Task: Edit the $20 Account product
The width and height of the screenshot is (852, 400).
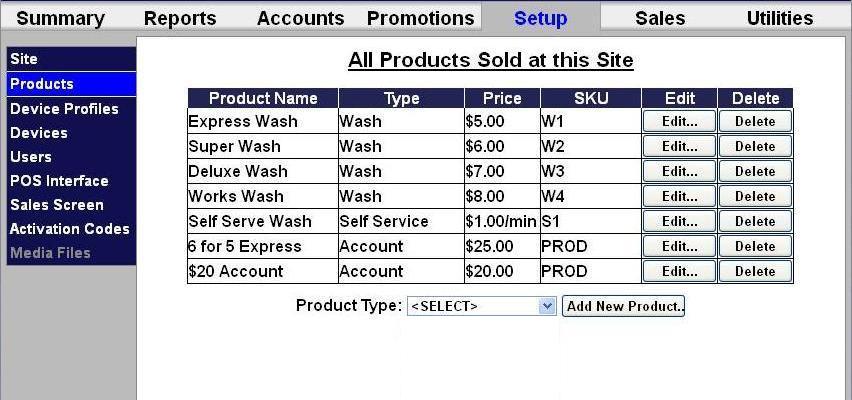Action: click(x=680, y=271)
